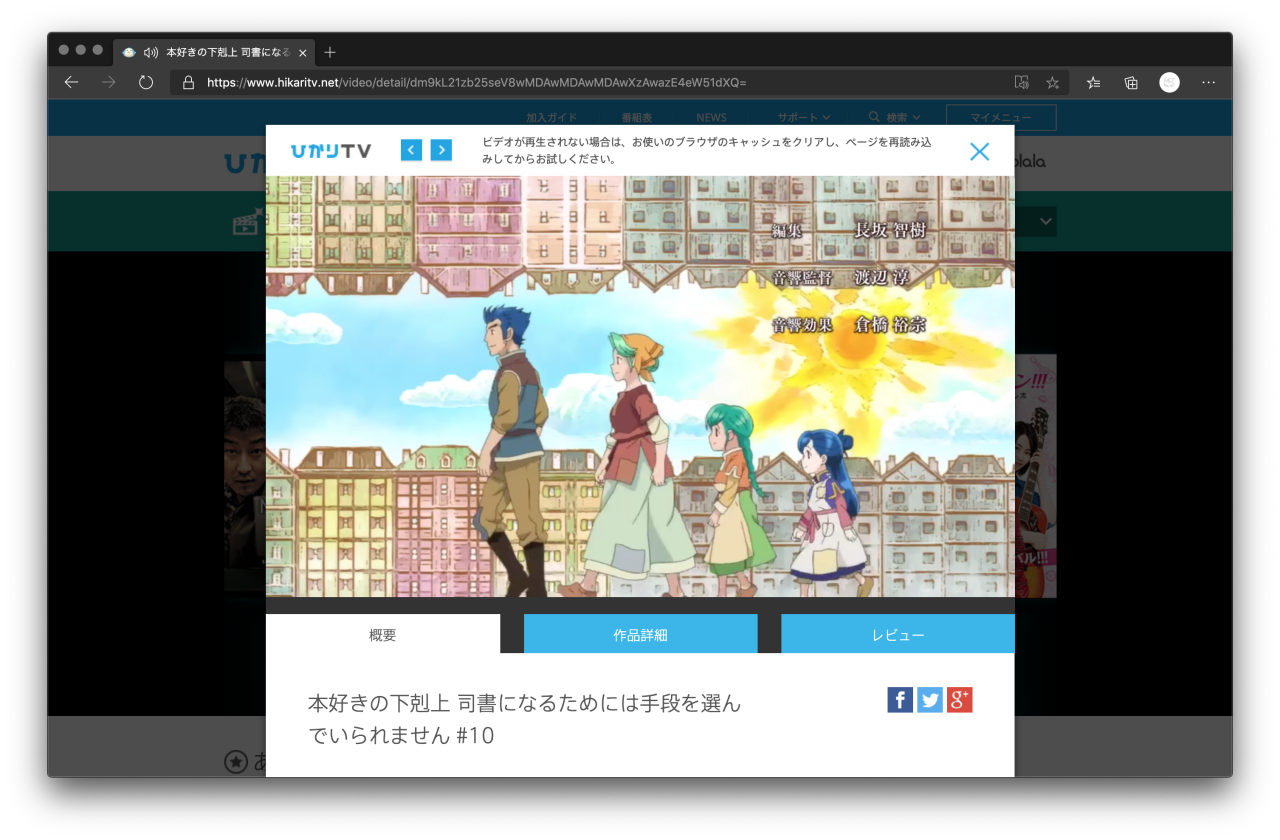
Task: Reload the current page
Action: pyautogui.click(x=146, y=83)
